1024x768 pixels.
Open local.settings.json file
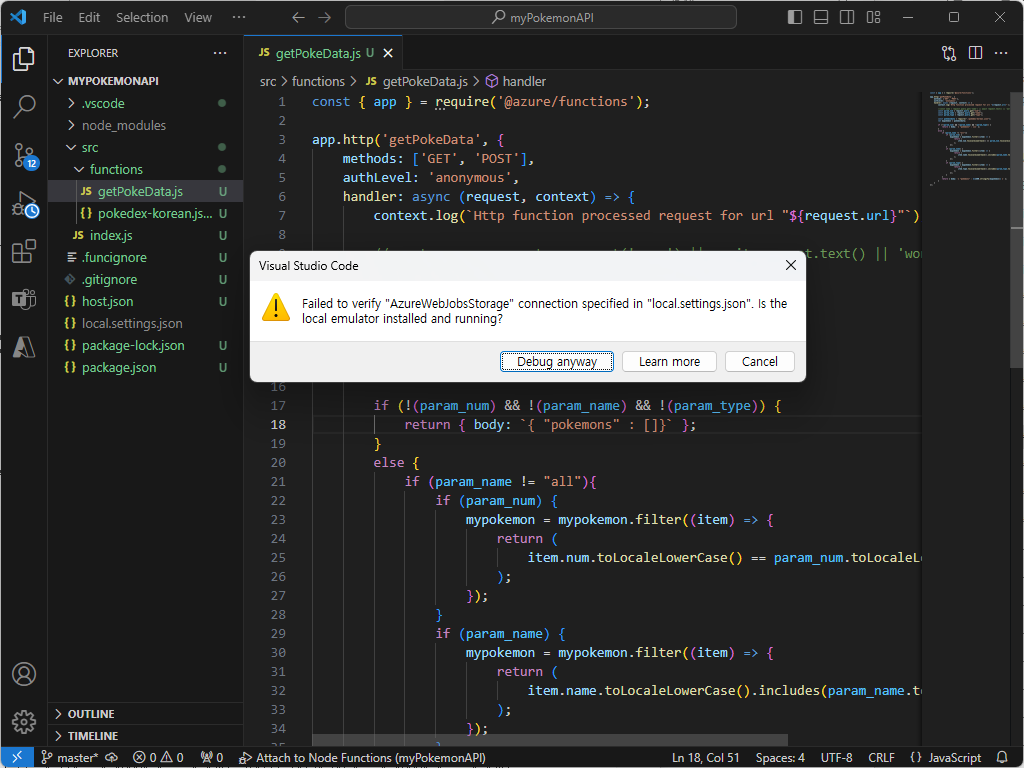pos(145,323)
